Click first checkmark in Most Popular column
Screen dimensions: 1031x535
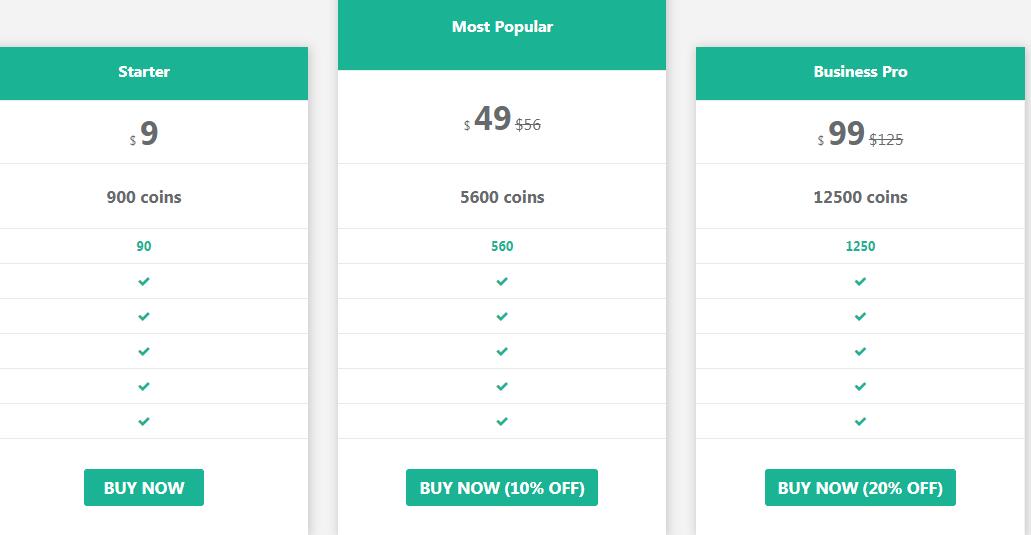tap(502, 281)
